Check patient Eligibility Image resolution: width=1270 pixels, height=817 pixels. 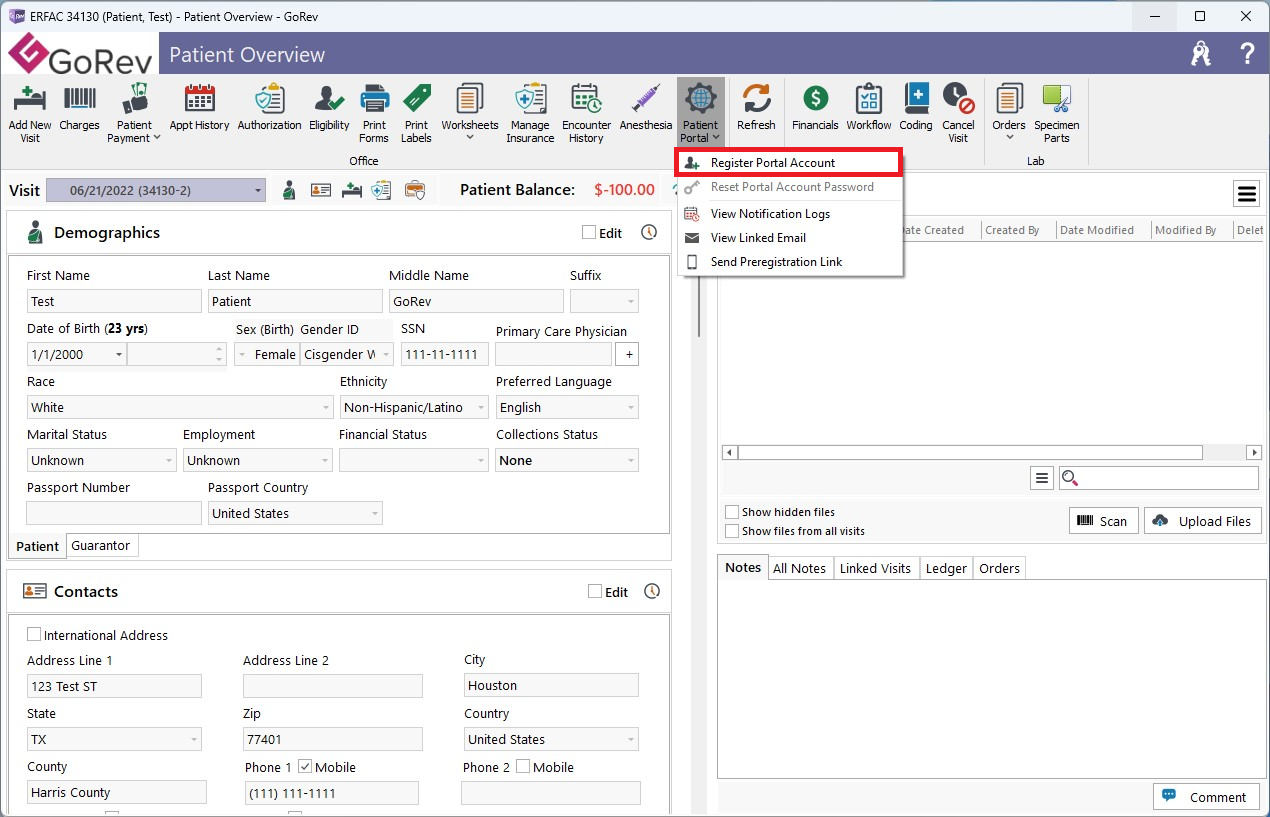pyautogui.click(x=329, y=108)
